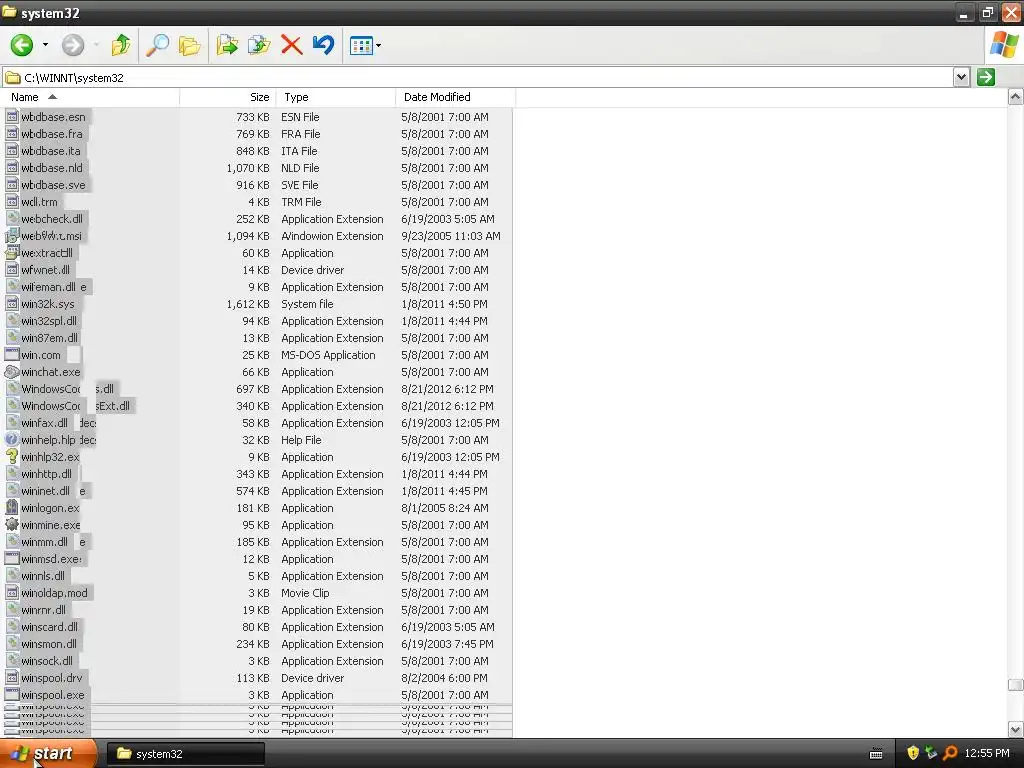
Task: Sort by the Name column header
Action: click(x=89, y=97)
